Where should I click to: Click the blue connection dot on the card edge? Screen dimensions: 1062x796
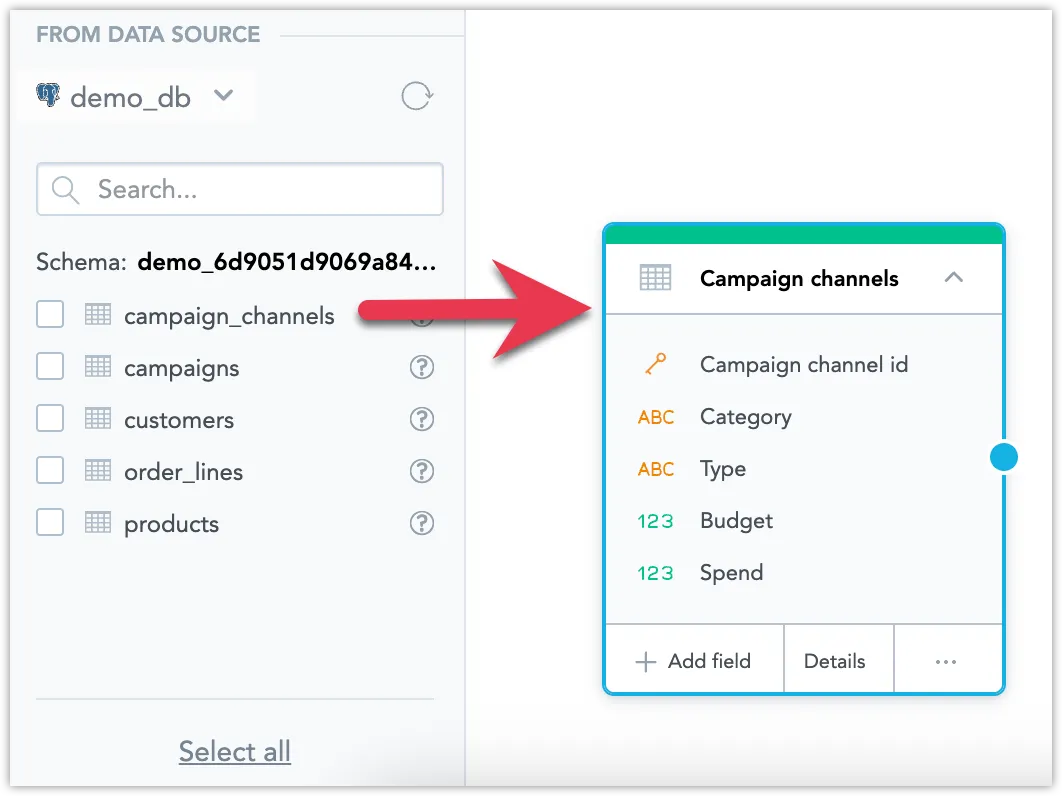1003,457
